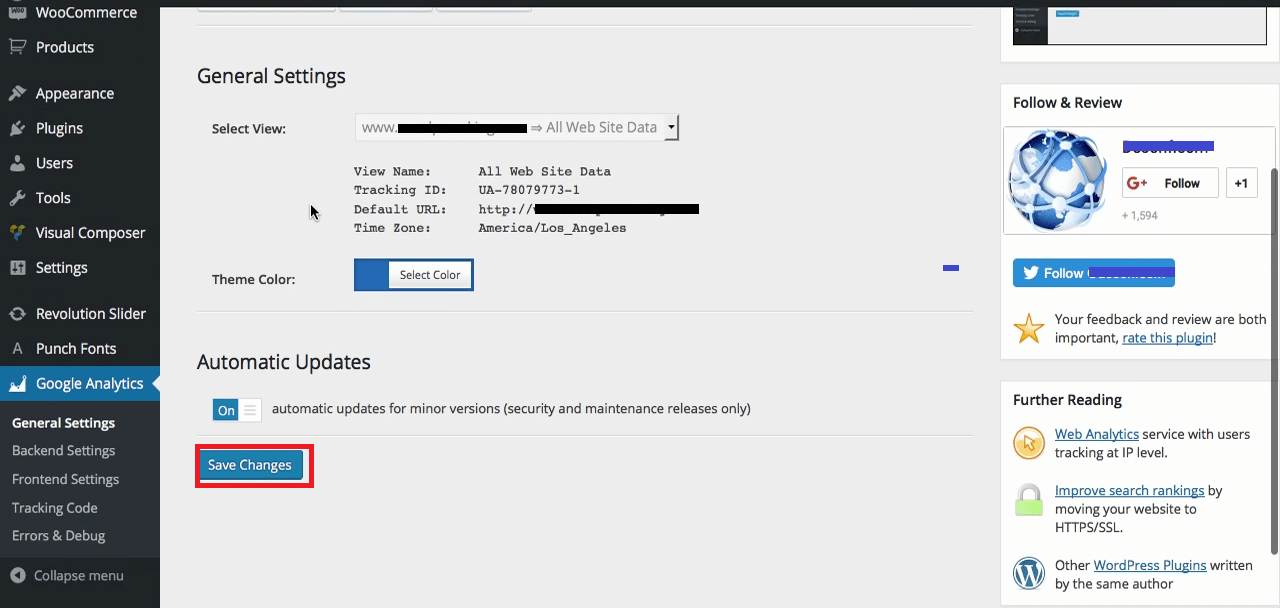Click the 'Follow & Review' heading
This screenshot has height=608, width=1280.
tap(1067, 102)
